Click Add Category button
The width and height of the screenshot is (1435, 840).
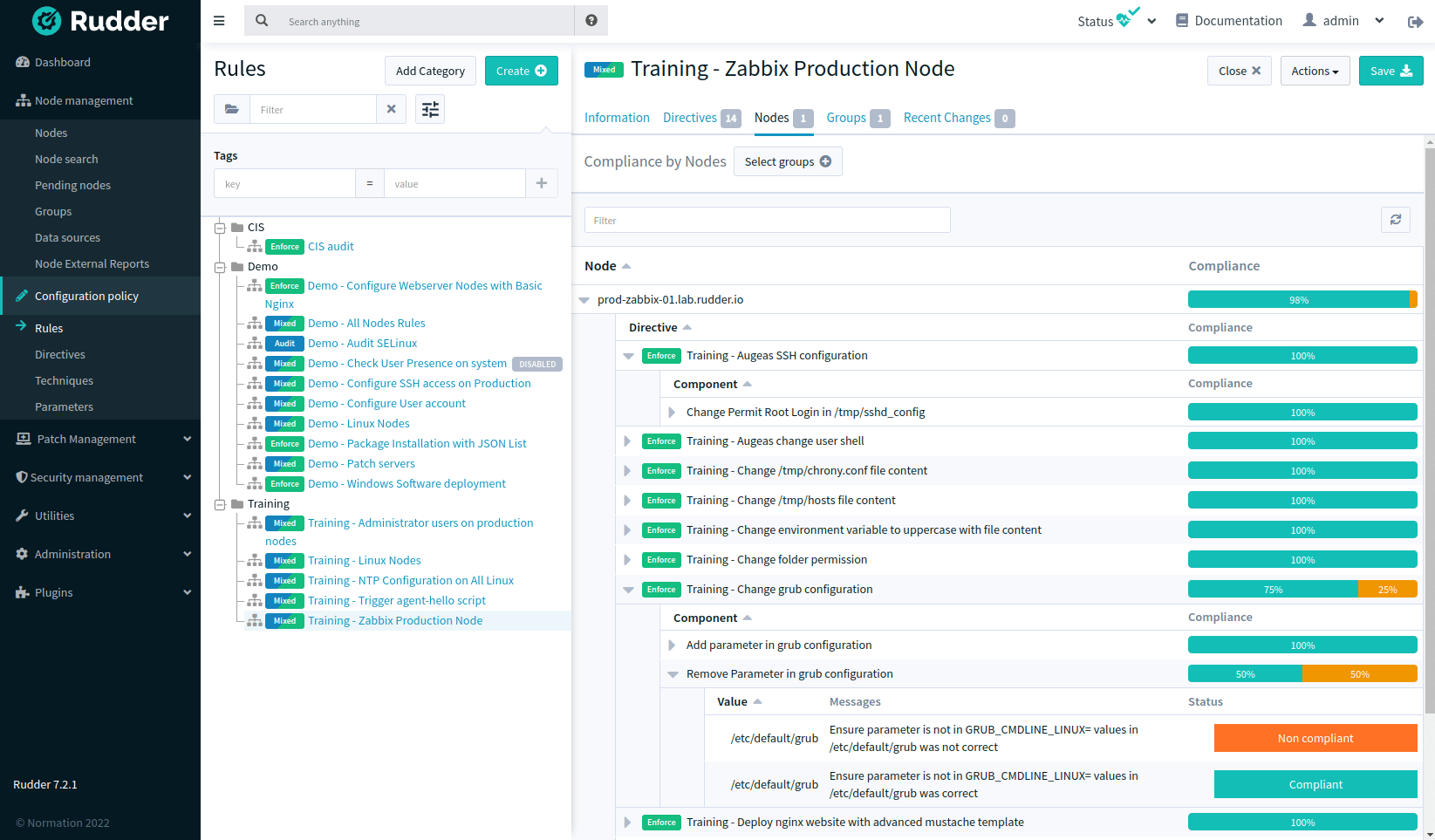pyautogui.click(x=430, y=71)
